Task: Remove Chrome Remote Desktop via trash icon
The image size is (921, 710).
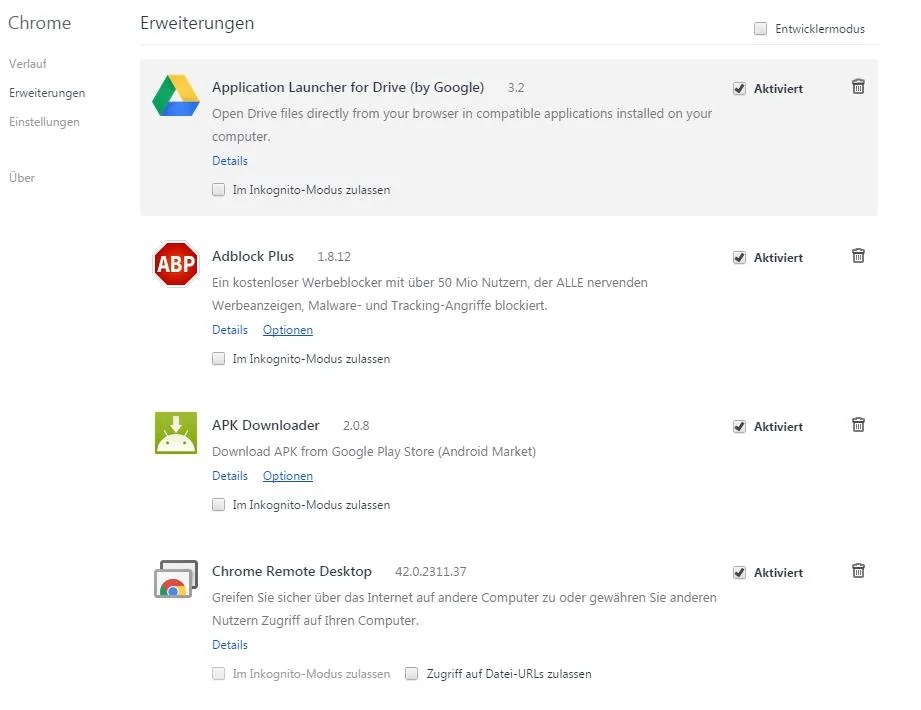Action: 858,570
